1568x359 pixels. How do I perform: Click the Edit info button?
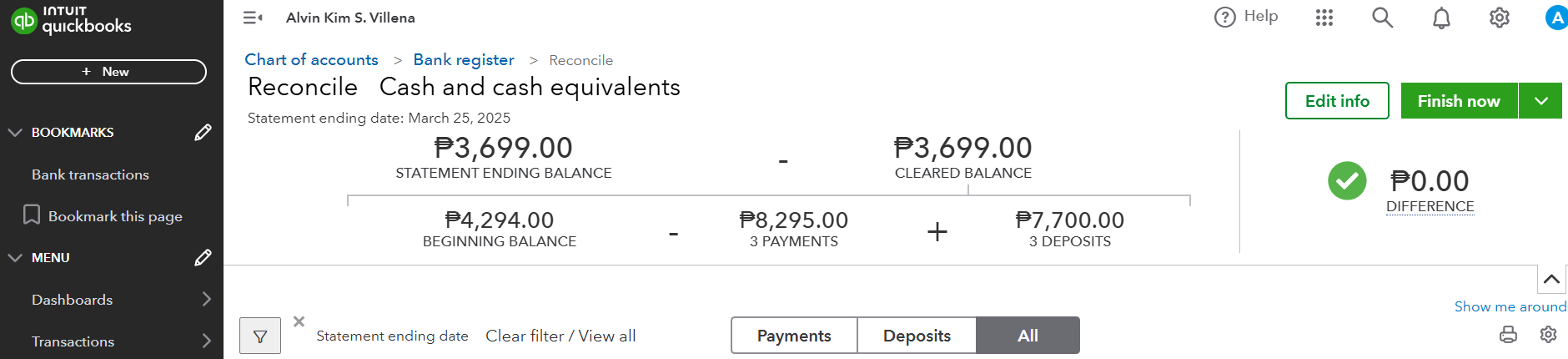[x=1337, y=101]
